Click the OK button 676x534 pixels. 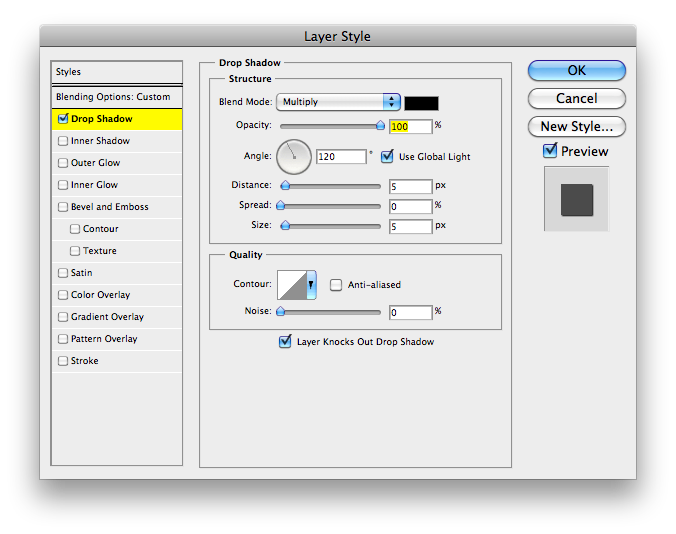(x=576, y=70)
